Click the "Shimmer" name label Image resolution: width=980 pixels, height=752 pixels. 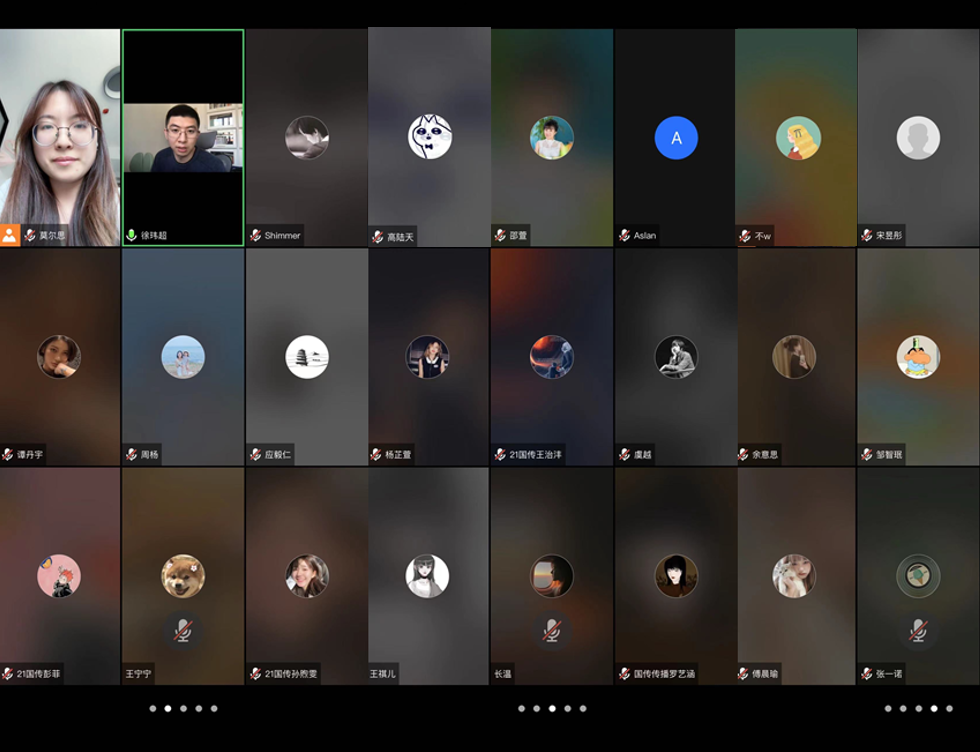click(x=282, y=236)
